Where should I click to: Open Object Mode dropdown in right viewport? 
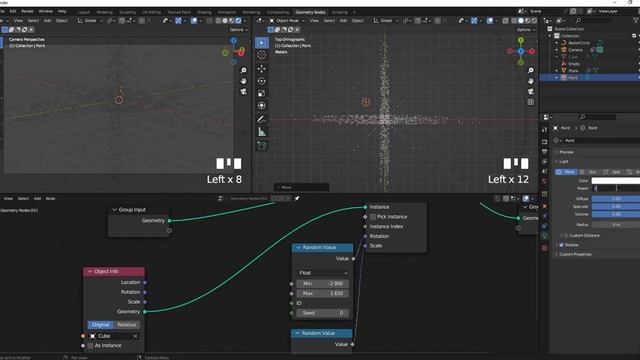tap(287, 20)
